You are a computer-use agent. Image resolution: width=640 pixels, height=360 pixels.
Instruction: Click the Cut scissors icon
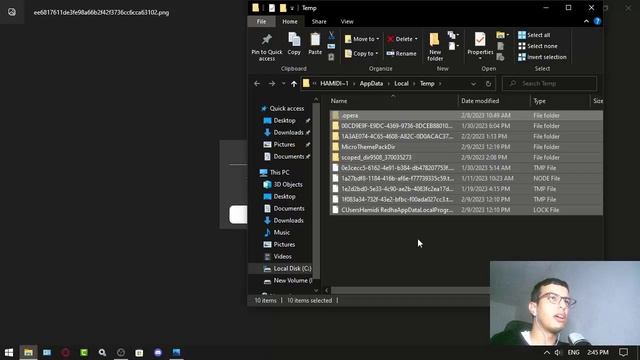click(x=331, y=36)
